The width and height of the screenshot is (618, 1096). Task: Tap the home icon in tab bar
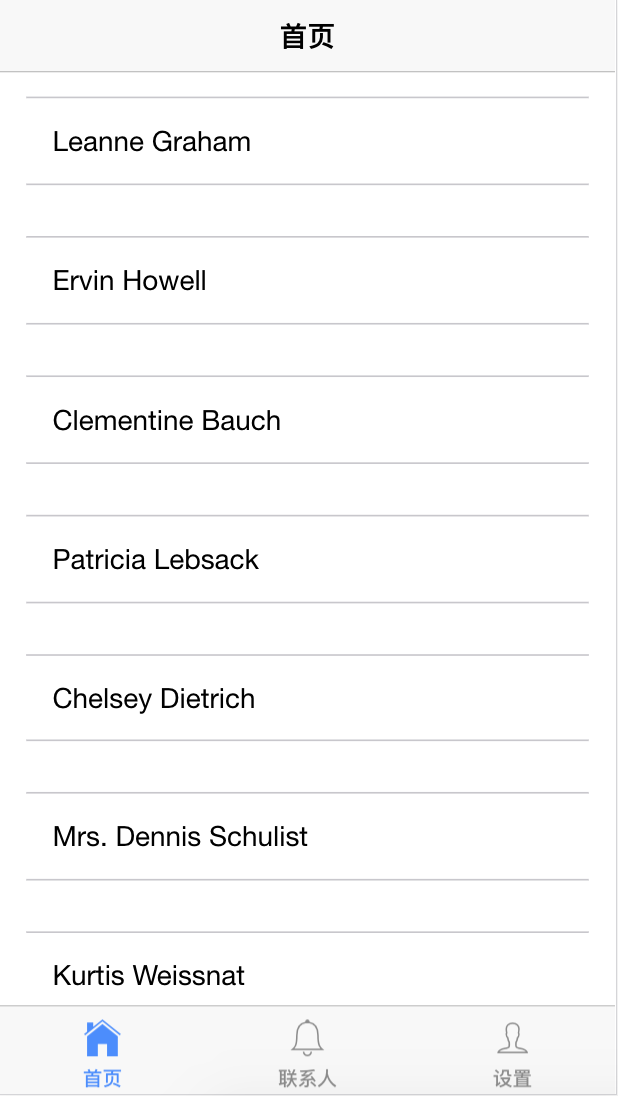[102, 1039]
